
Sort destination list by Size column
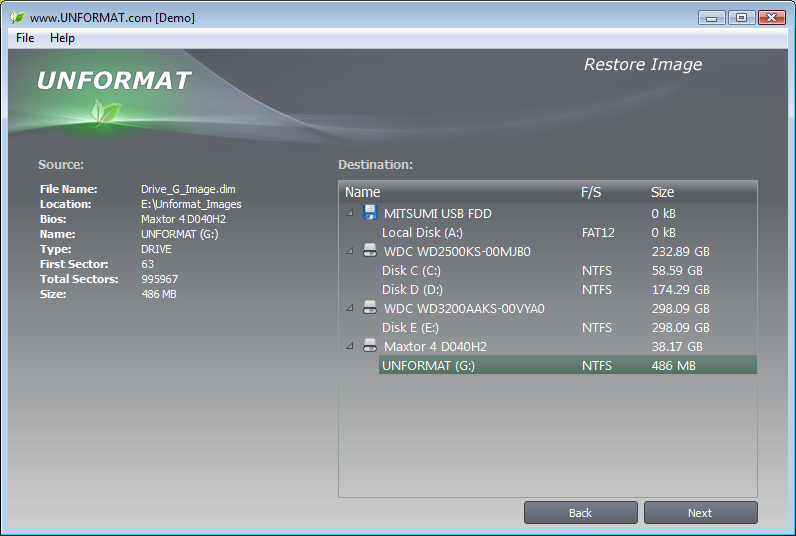tap(662, 192)
